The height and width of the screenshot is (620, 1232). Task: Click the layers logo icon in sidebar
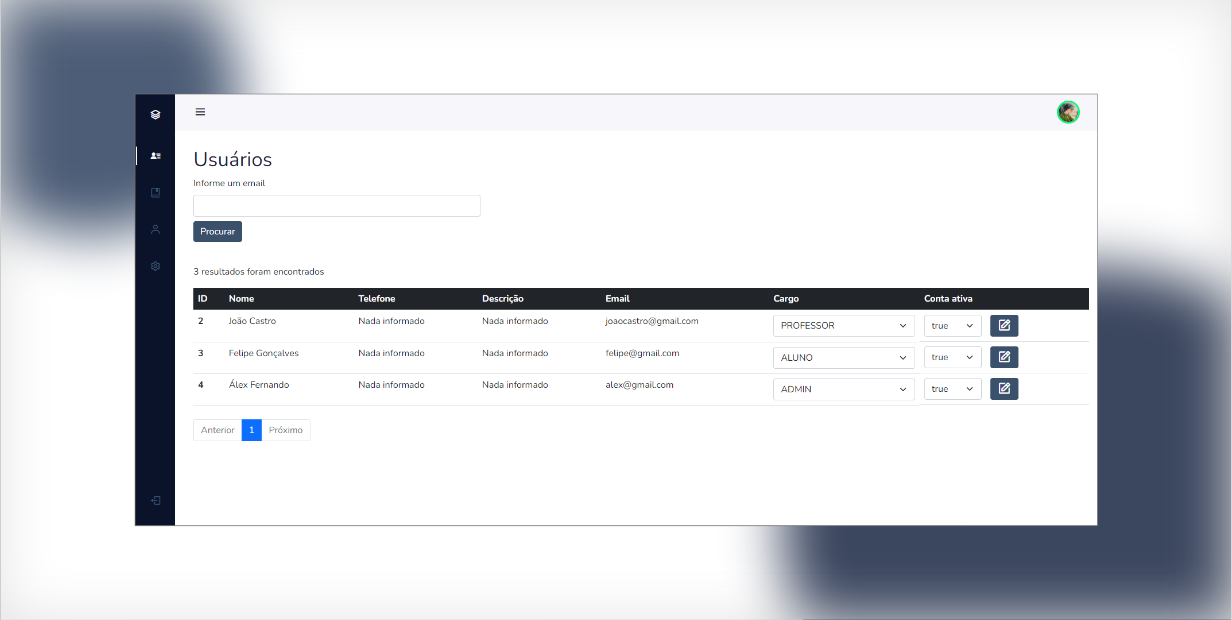tap(155, 114)
